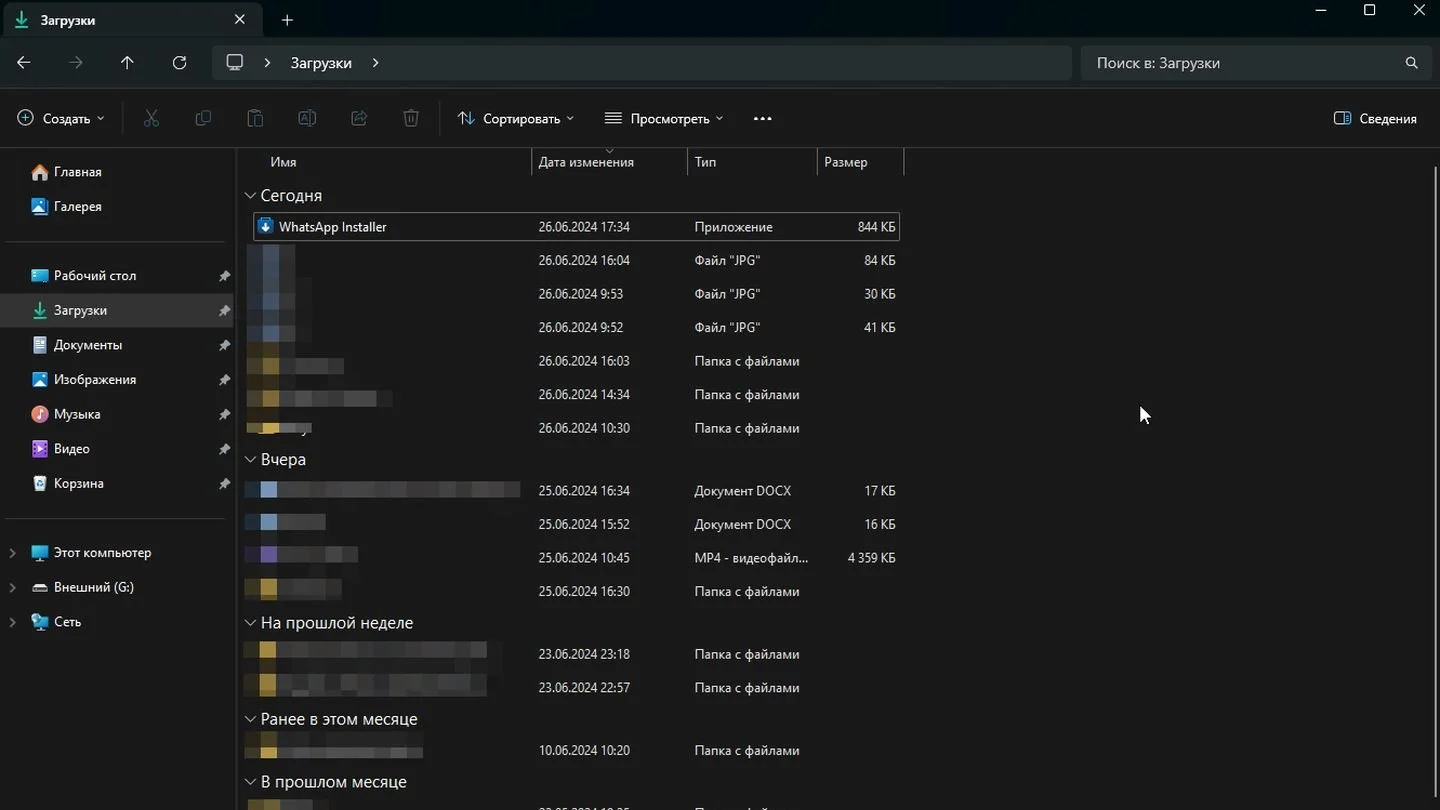Navigate up one folder level
This screenshot has height=810, width=1440.
[127, 62]
